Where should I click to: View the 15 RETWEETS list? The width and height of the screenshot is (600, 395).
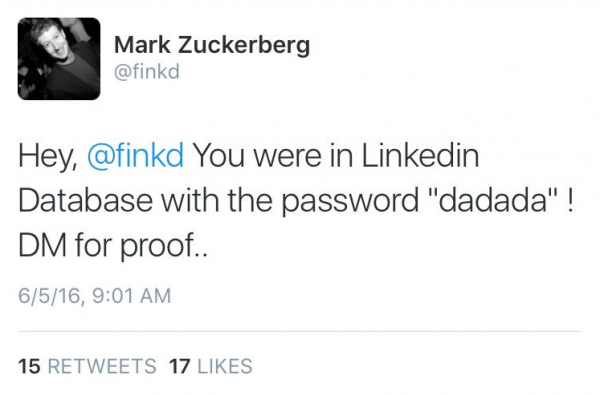87,366
